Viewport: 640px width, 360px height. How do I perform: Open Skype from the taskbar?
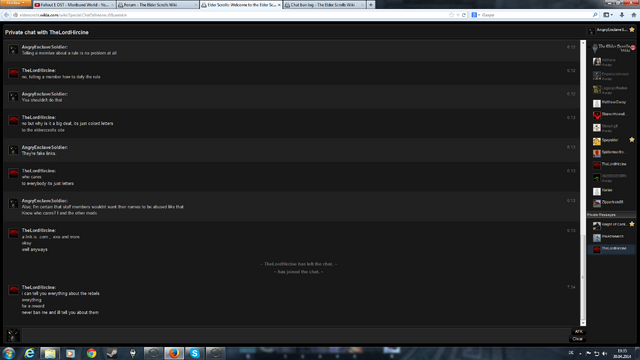tap(195, 353)
